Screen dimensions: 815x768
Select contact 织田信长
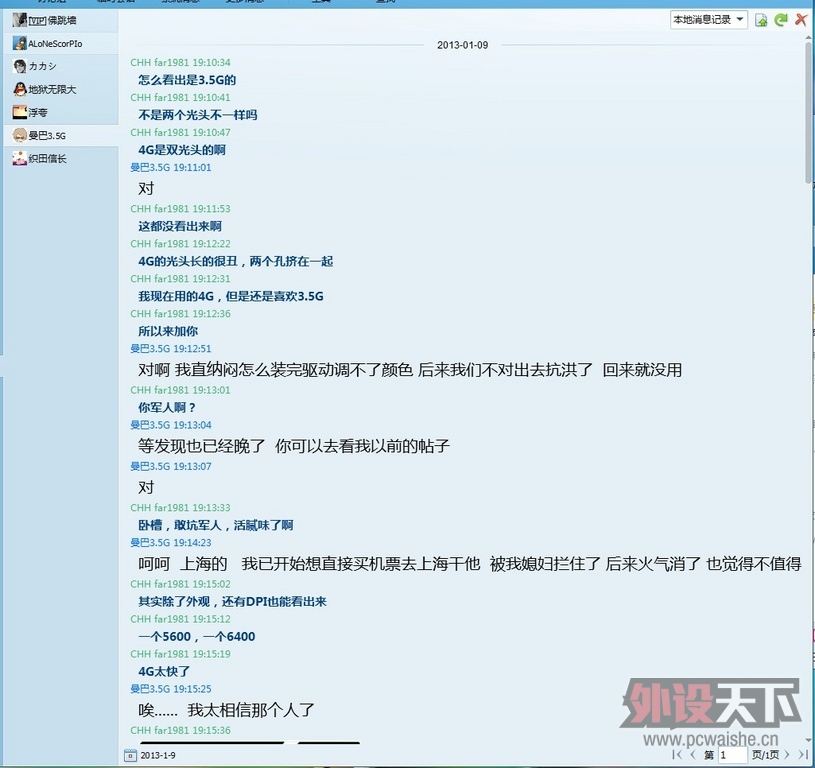coord(61,158)
